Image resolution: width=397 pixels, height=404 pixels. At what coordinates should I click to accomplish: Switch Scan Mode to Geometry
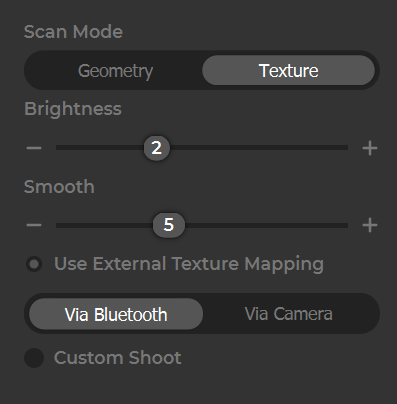tap(115, 70)
